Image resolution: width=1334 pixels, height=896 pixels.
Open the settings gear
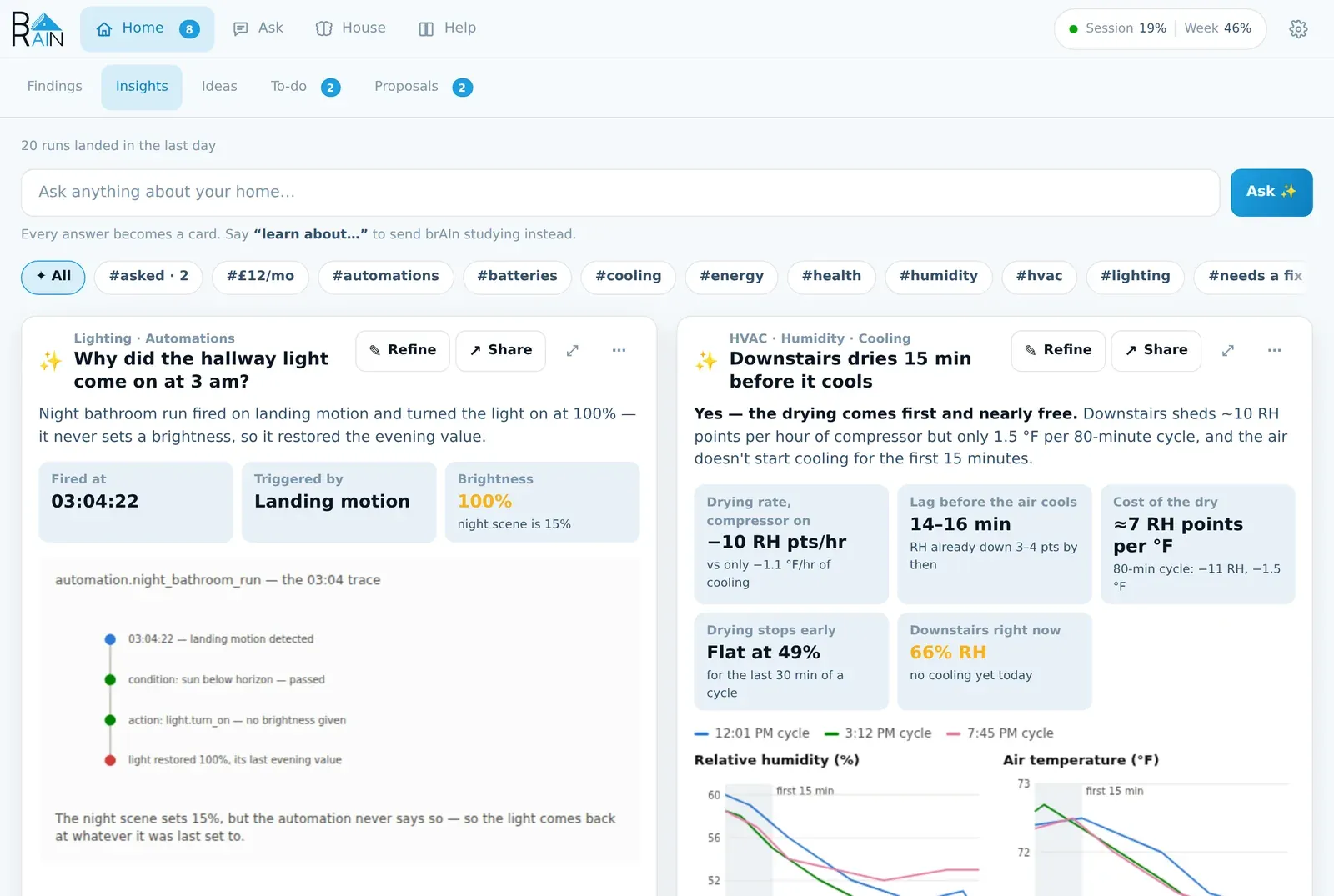click(x=1298, y=29)
